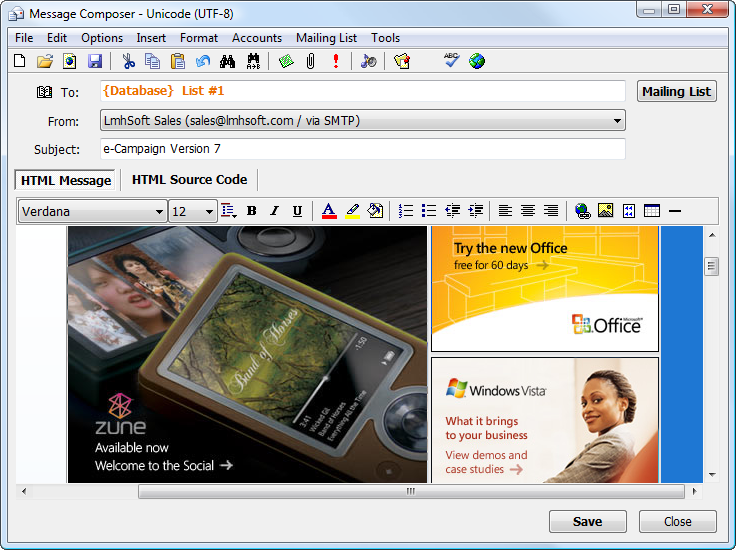The height and width of the screenshot is (550, 736).
Task: Decrease paragraph indent
Action: tap(452, 211)
